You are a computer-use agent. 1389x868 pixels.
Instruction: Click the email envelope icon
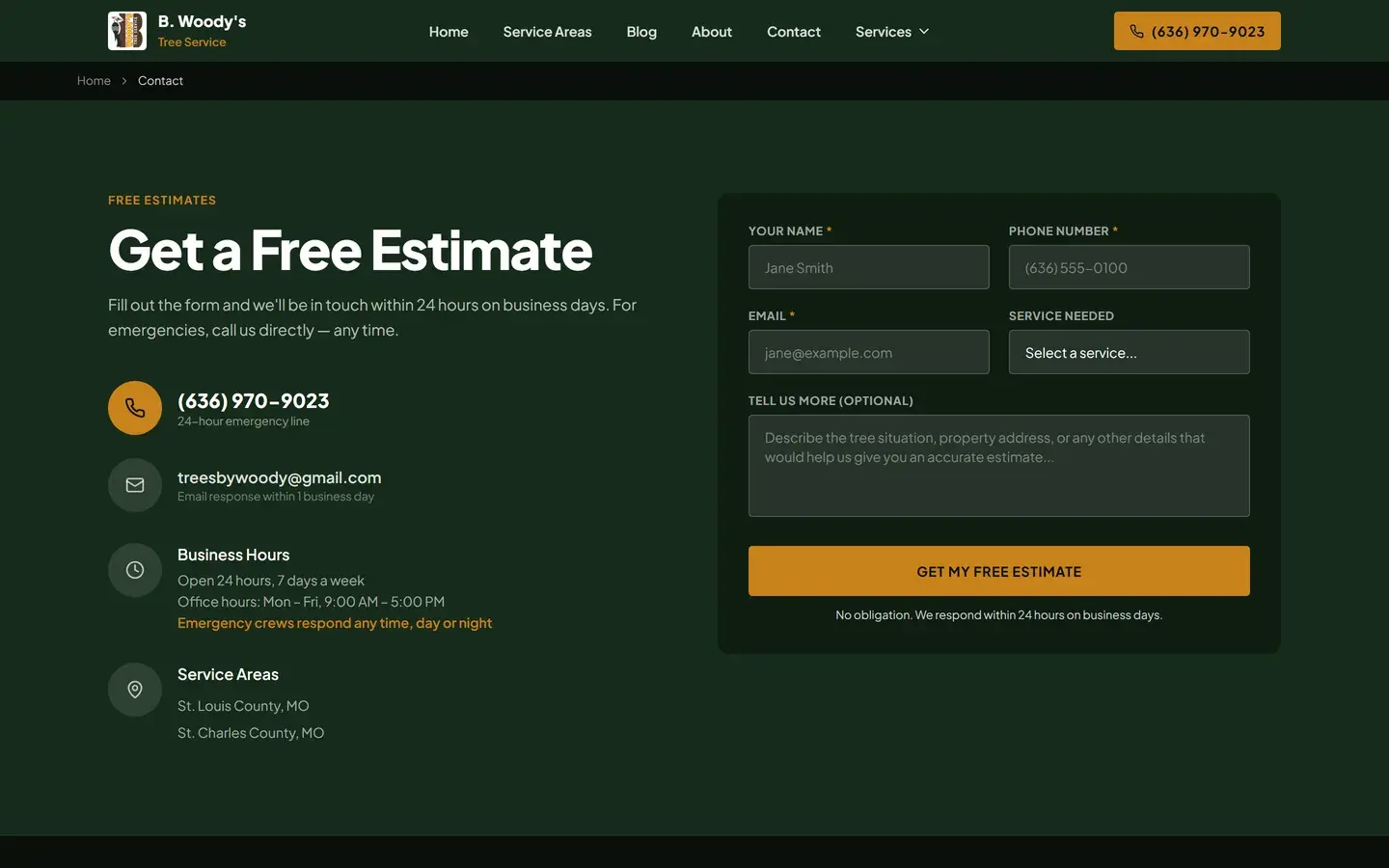(135, 485)
